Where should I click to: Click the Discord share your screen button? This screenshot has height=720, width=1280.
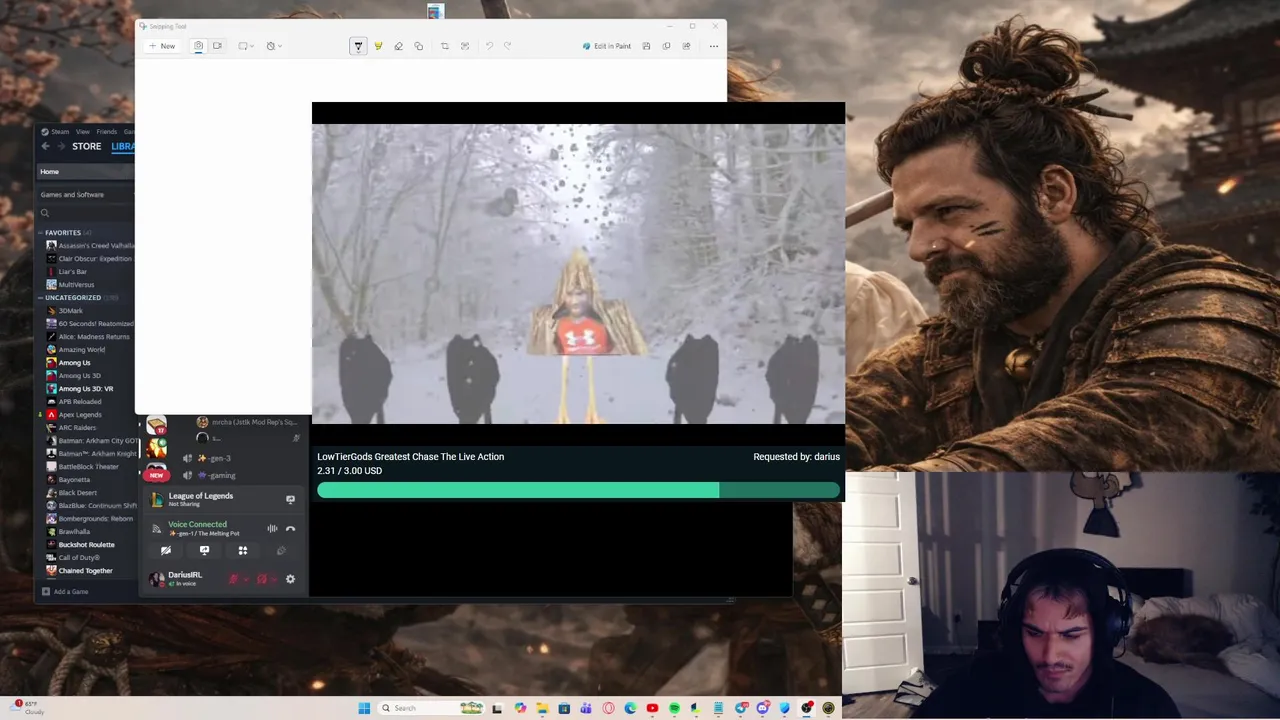[x=204, y=550]
